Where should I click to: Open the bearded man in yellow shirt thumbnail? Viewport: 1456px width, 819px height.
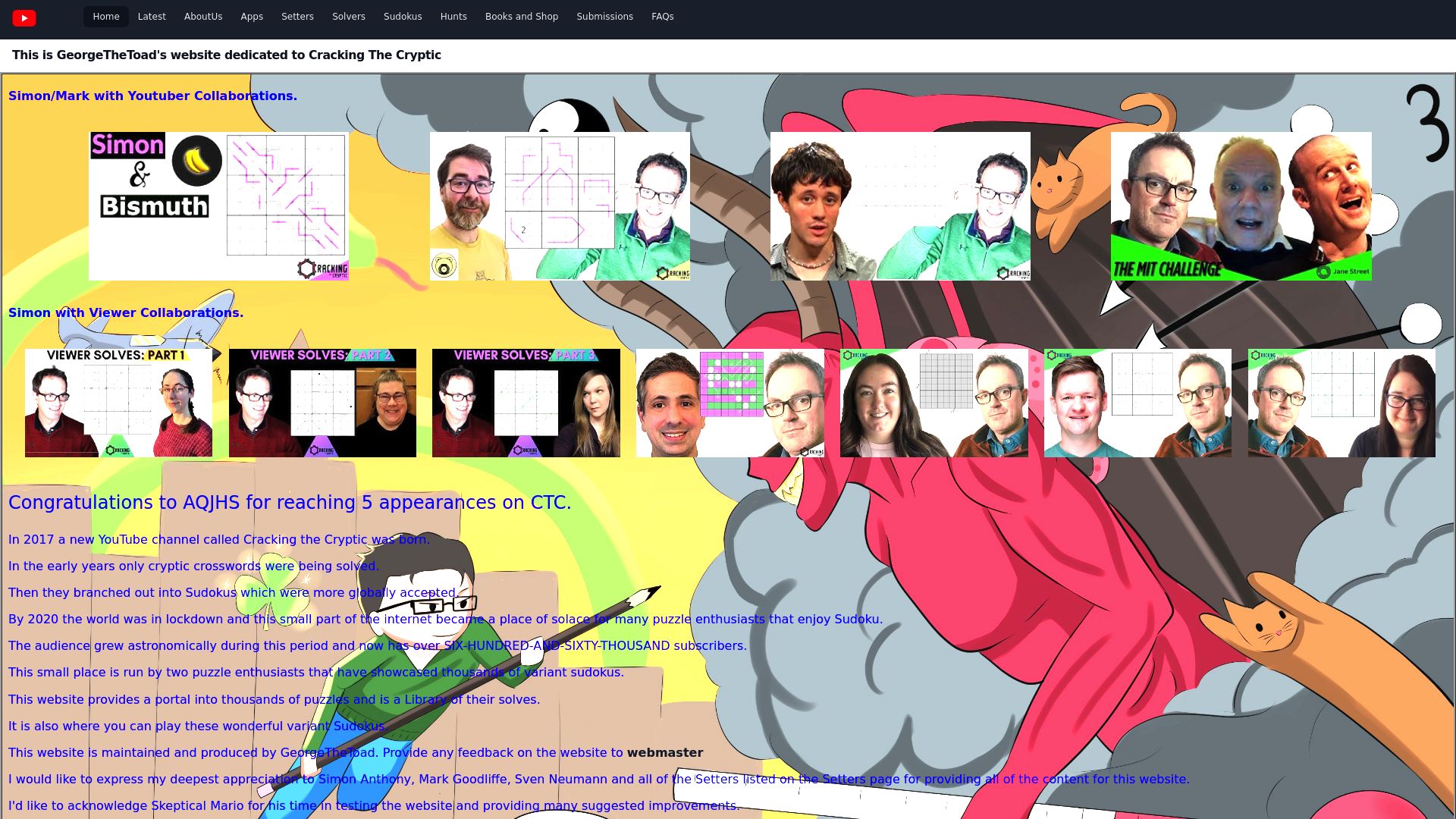coord(560,206)
